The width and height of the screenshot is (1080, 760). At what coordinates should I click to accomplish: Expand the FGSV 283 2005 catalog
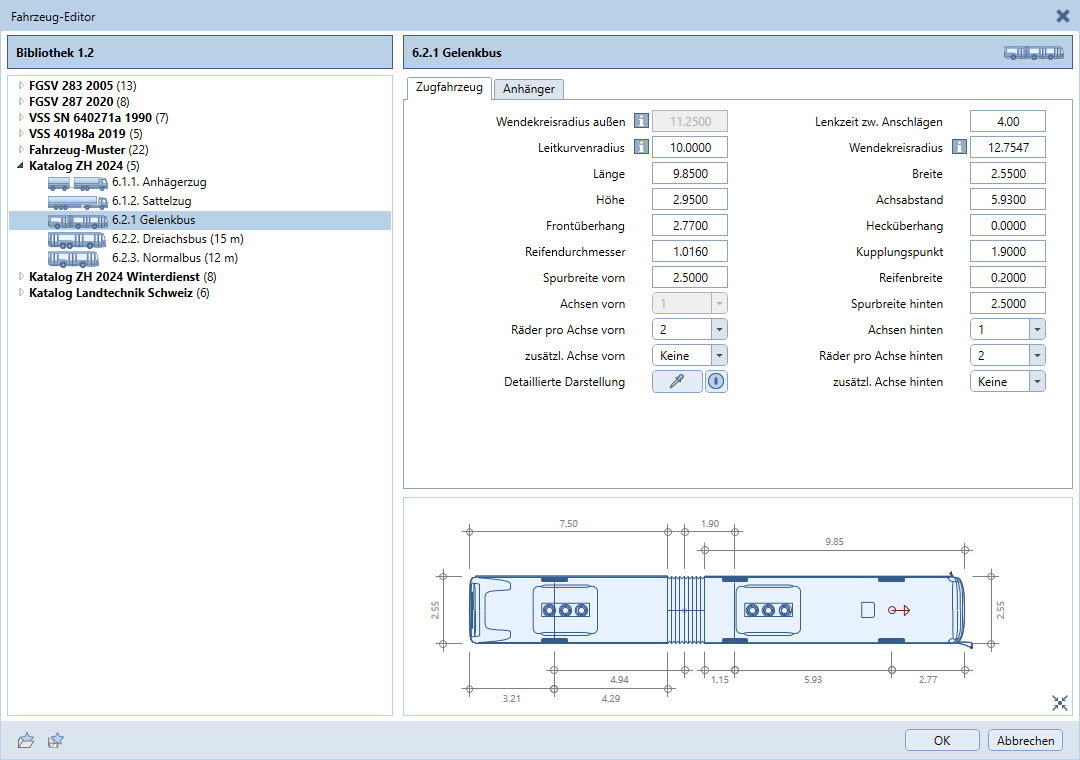pyautogui.click(x=21, y=86)
